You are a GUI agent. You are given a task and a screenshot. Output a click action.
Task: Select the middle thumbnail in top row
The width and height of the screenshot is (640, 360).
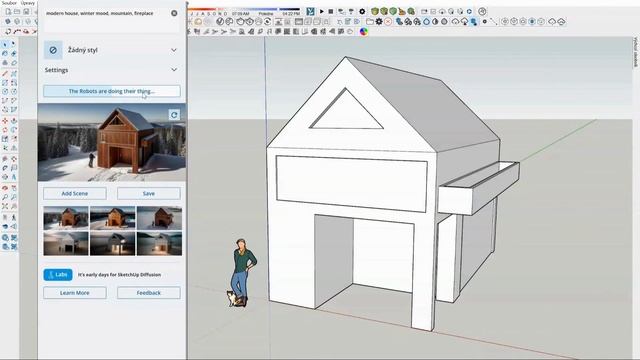pyautogui.click(x=112, y=218)
